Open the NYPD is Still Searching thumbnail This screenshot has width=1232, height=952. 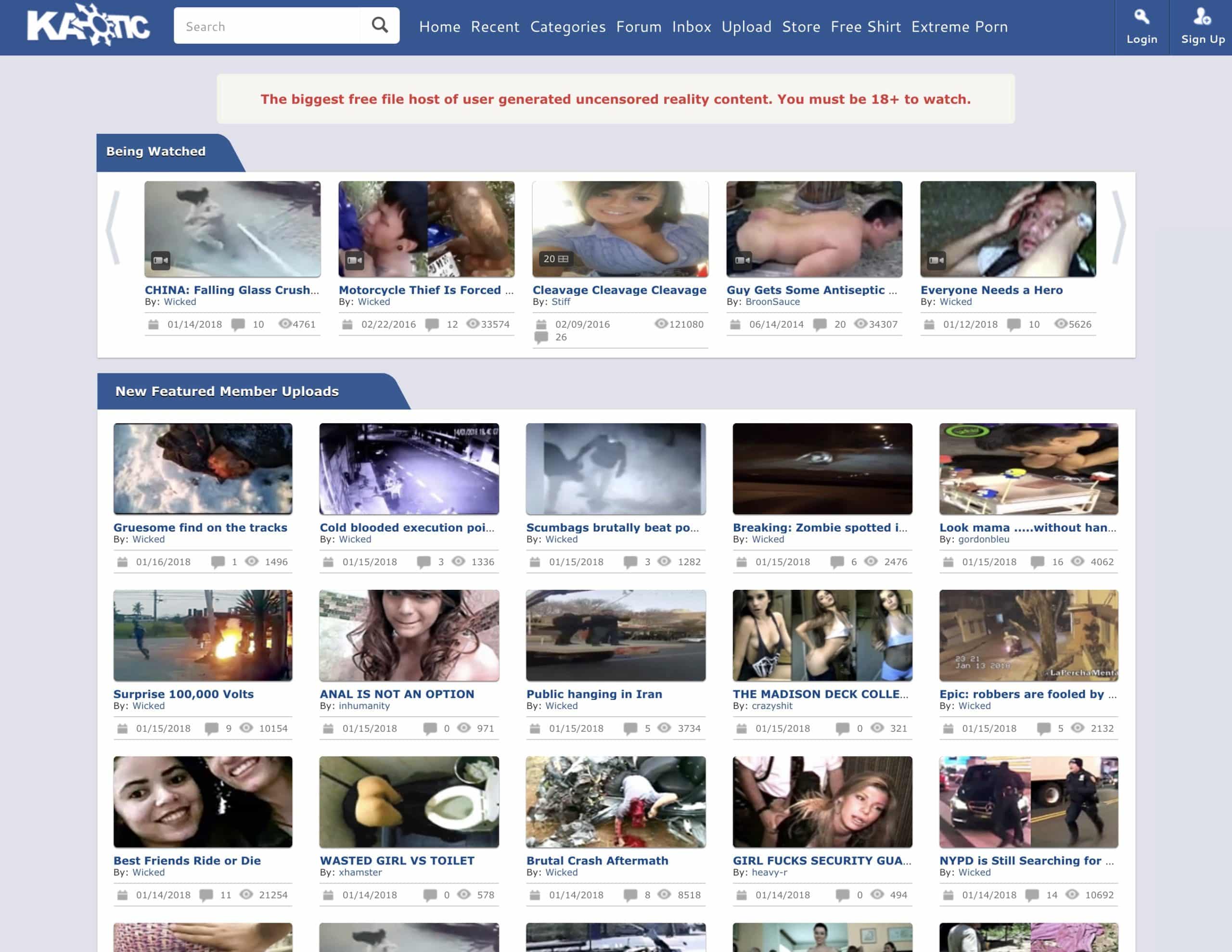pyautogui.click(x=1028, y=801)
